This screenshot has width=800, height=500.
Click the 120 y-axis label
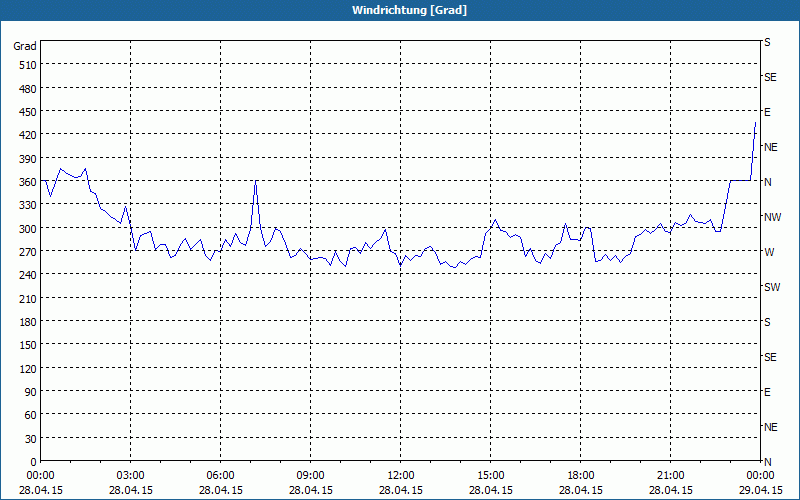(28, 368)
